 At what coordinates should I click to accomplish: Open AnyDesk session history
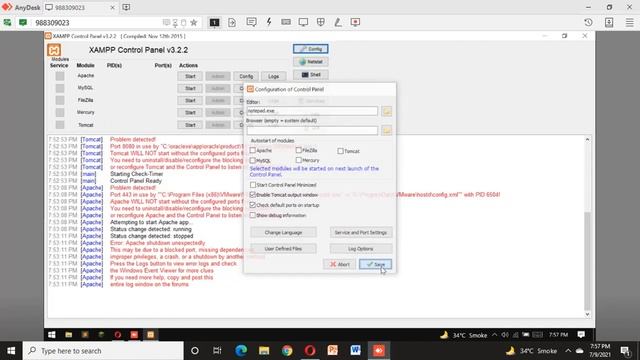pos(588,22)
